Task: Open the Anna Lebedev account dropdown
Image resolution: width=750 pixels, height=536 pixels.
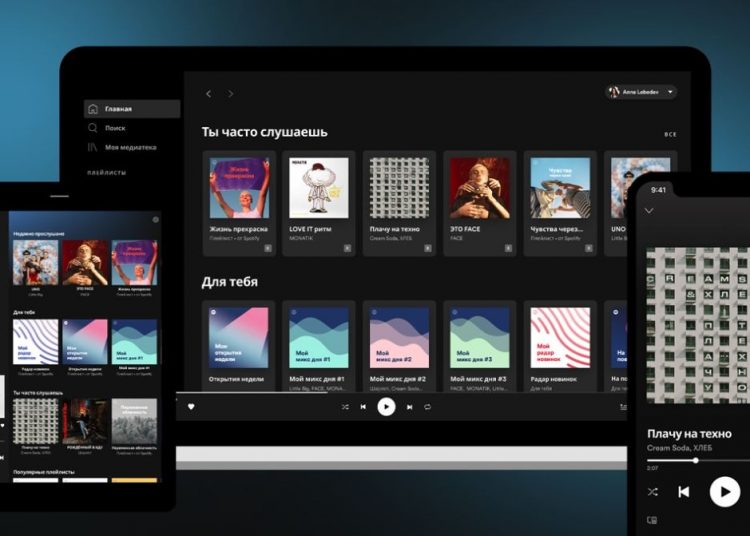Action: (641, 92)
